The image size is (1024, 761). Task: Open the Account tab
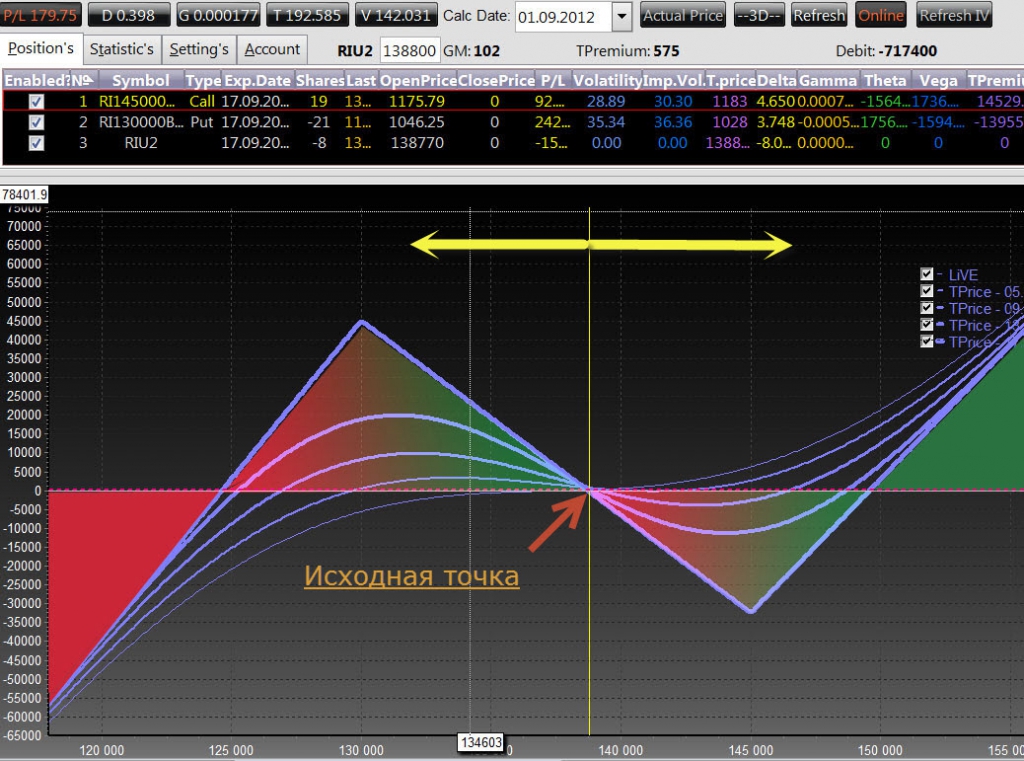point(272,49)
